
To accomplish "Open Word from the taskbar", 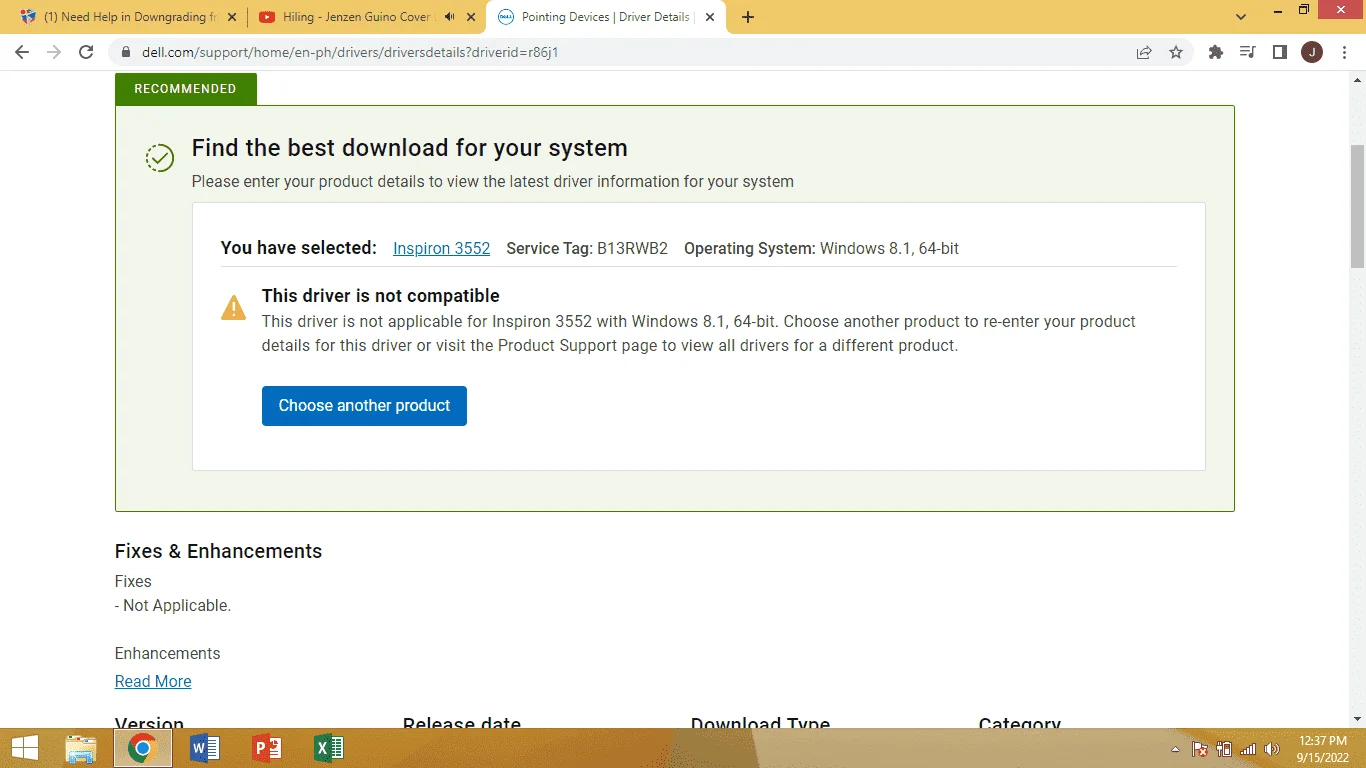I will point(205,748).
